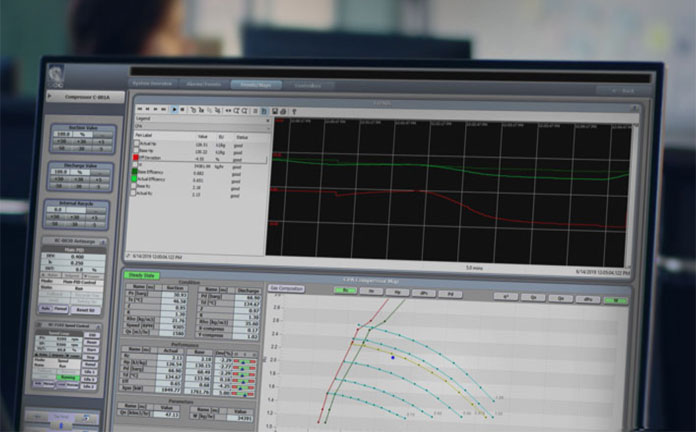Click the Gas Composition button
Image resolution: width=696 pixels, height=432 pixels.
pyautogui.click(x=287, y=289)
